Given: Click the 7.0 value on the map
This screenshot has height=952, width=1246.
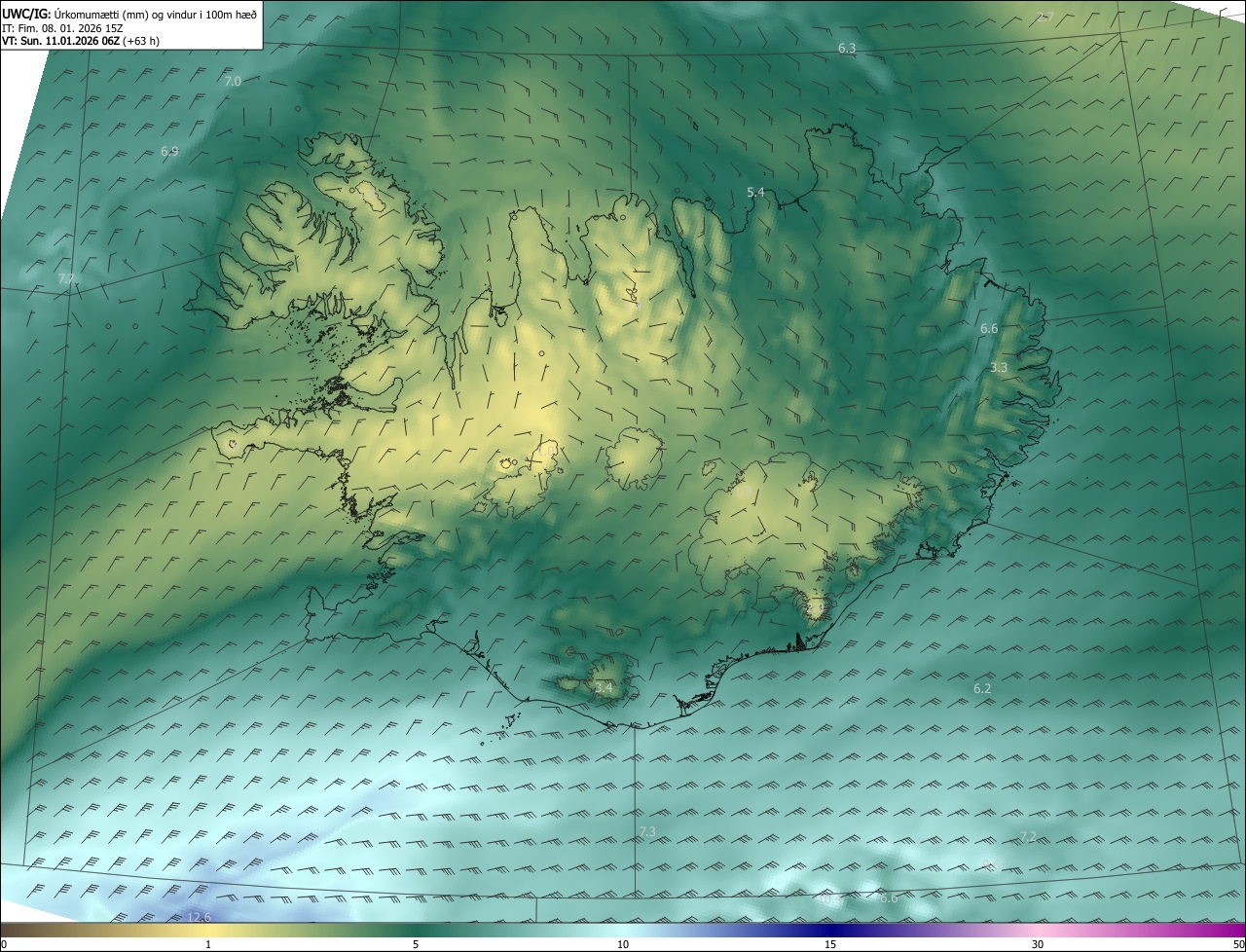Looking at the screenshot, I should 233,82.
